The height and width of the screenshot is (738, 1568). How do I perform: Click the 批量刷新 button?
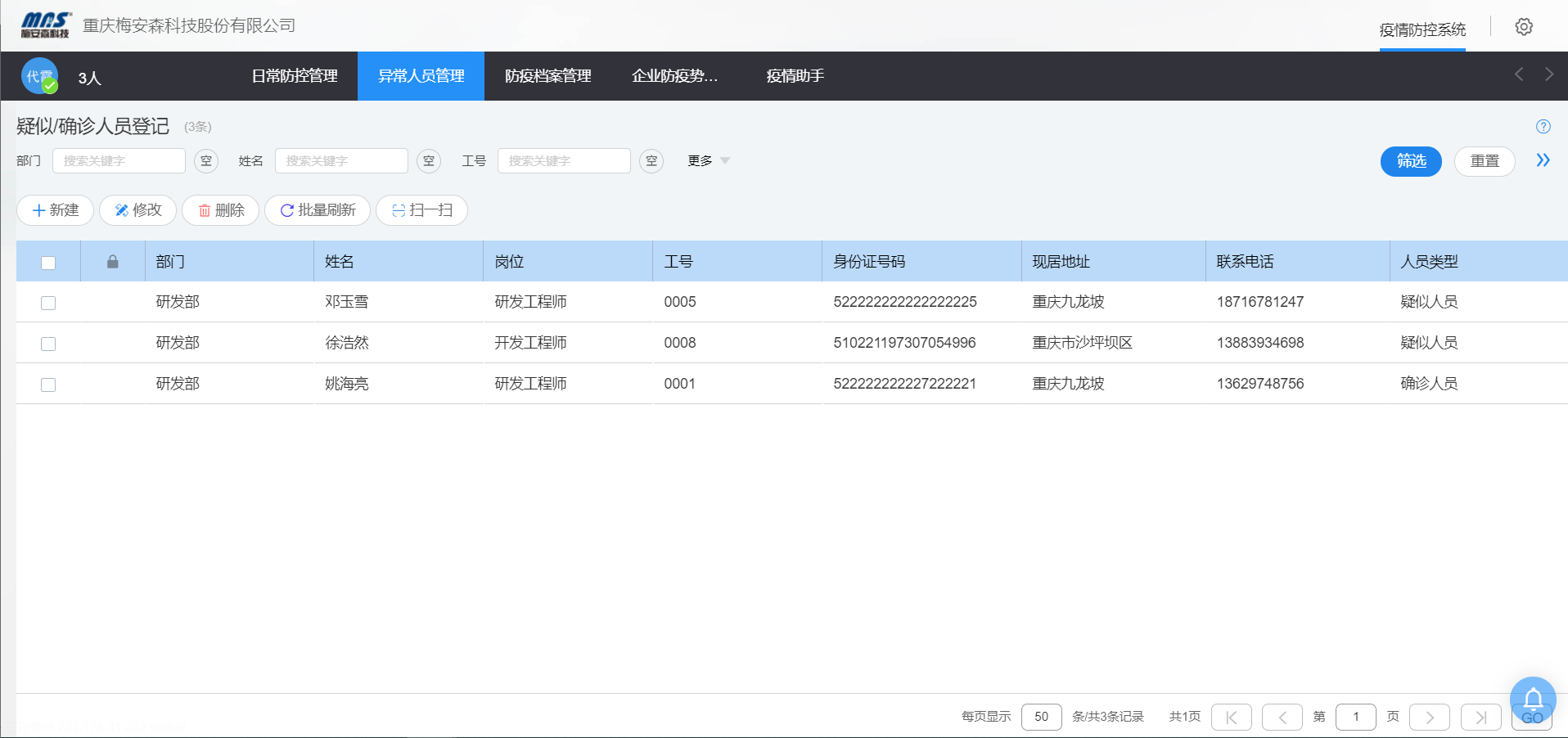pos(318,210)
